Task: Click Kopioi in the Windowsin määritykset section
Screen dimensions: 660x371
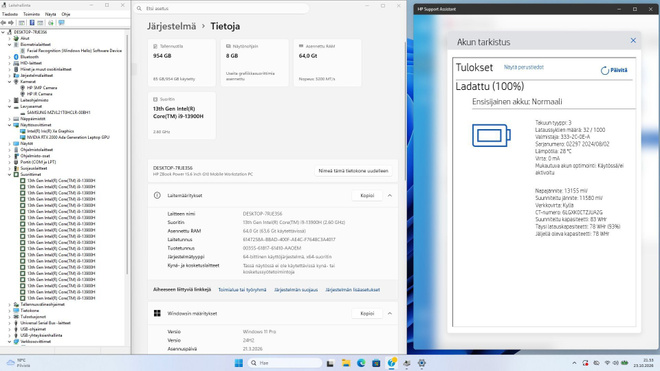Action: [367, 313]
